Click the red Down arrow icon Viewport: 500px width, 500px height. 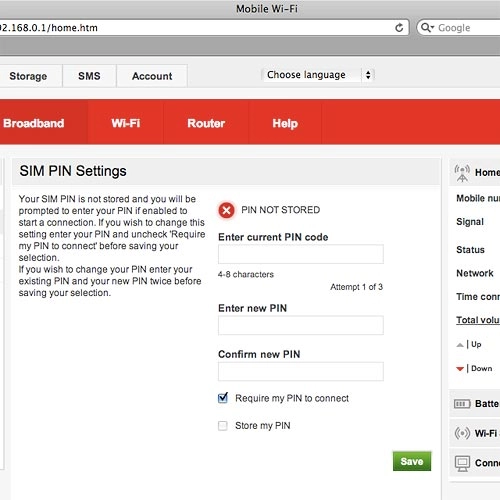pos(460,369)
